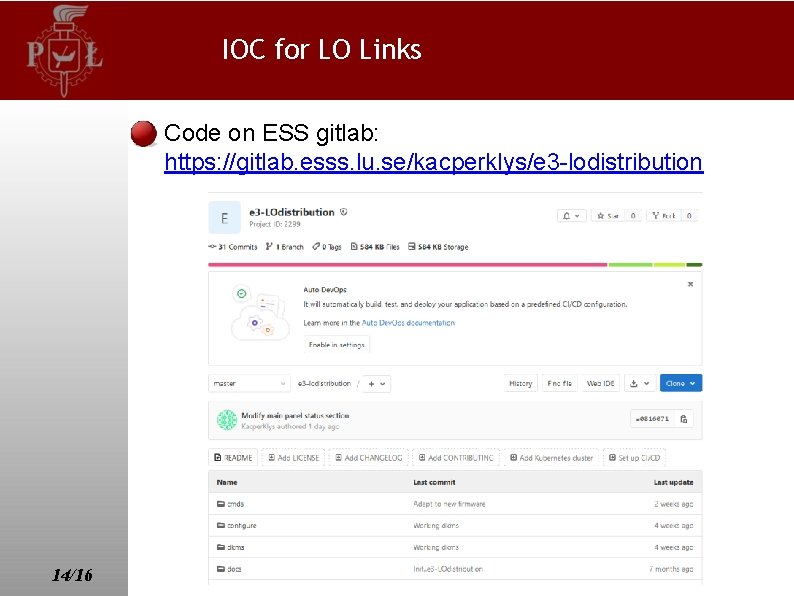Screen dimensions: 794x596
Task: Open the notification bell dropdown
Action: [x=571, y=216]
